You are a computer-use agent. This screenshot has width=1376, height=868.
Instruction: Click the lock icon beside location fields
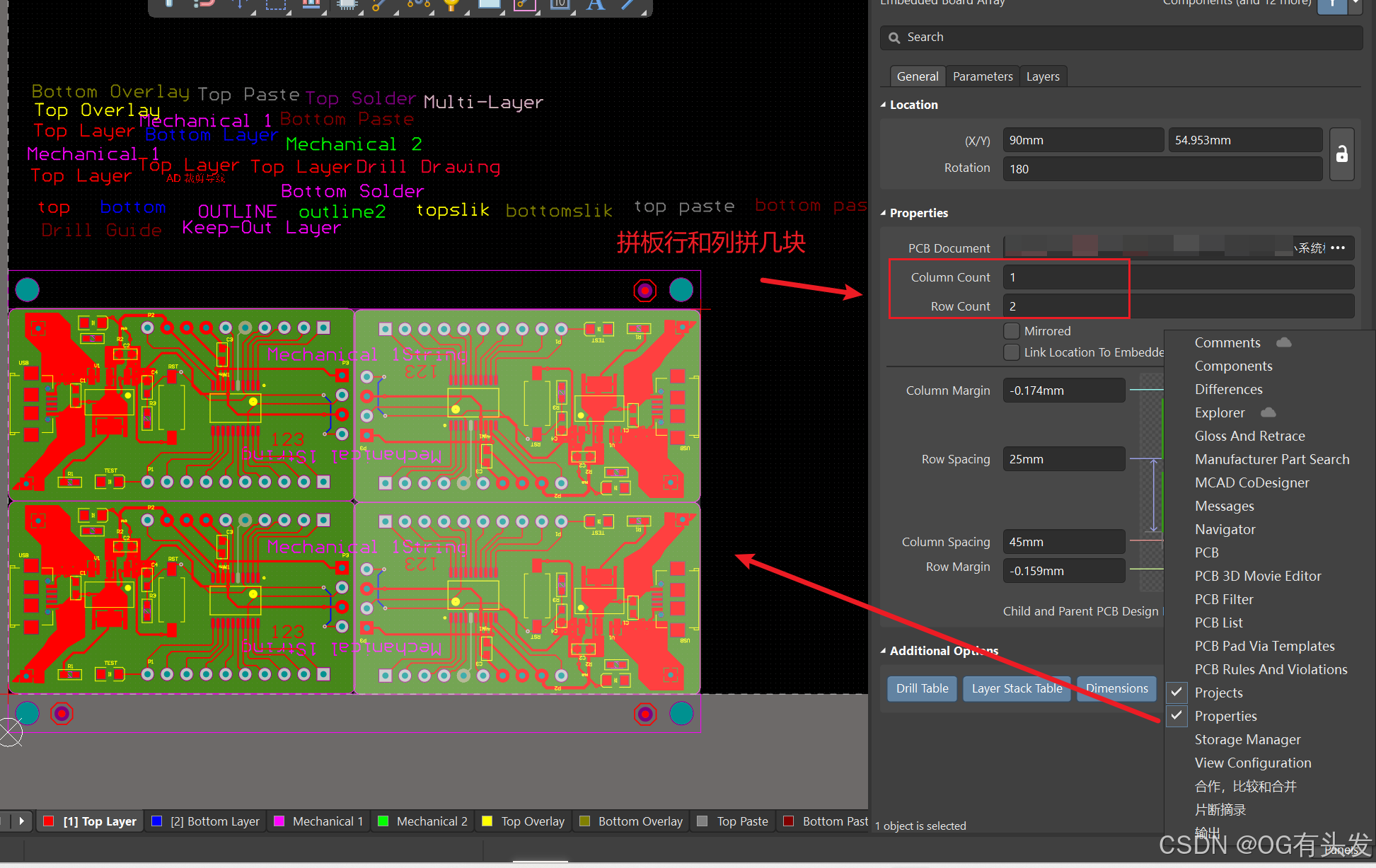pyautogui.click(x=1341, y=154)
